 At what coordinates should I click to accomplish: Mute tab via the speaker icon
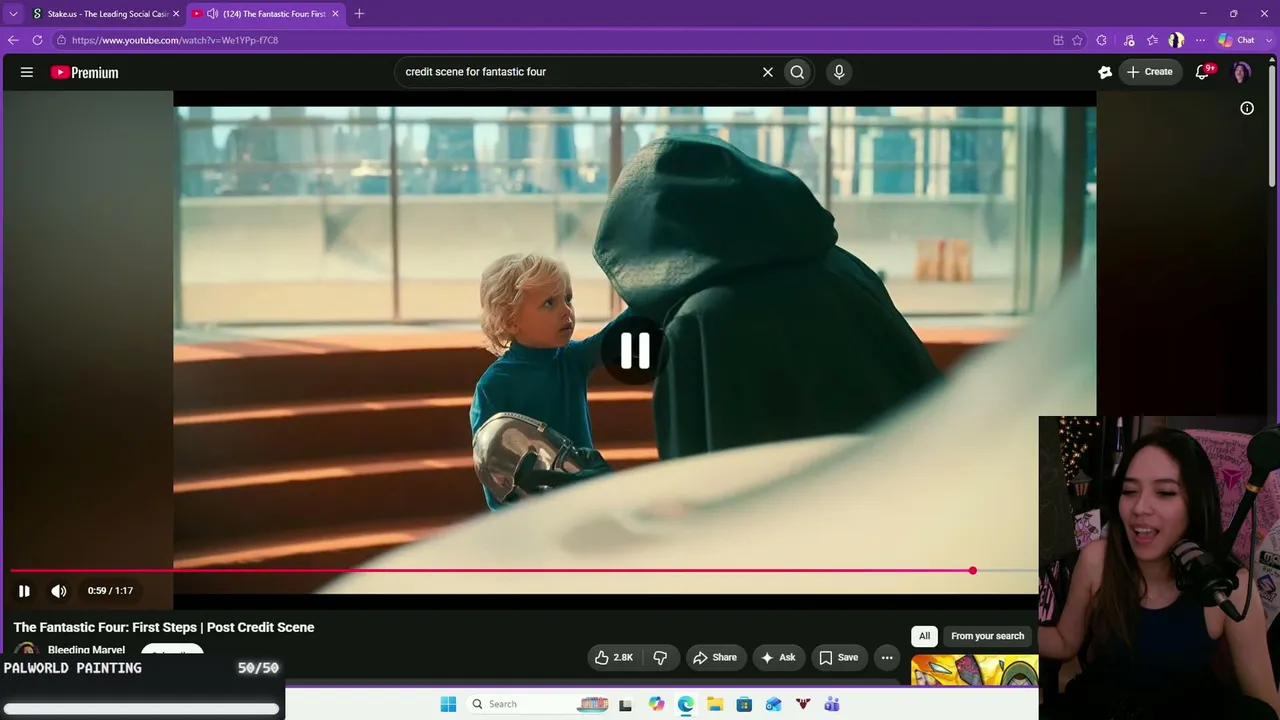click(213, 14)
